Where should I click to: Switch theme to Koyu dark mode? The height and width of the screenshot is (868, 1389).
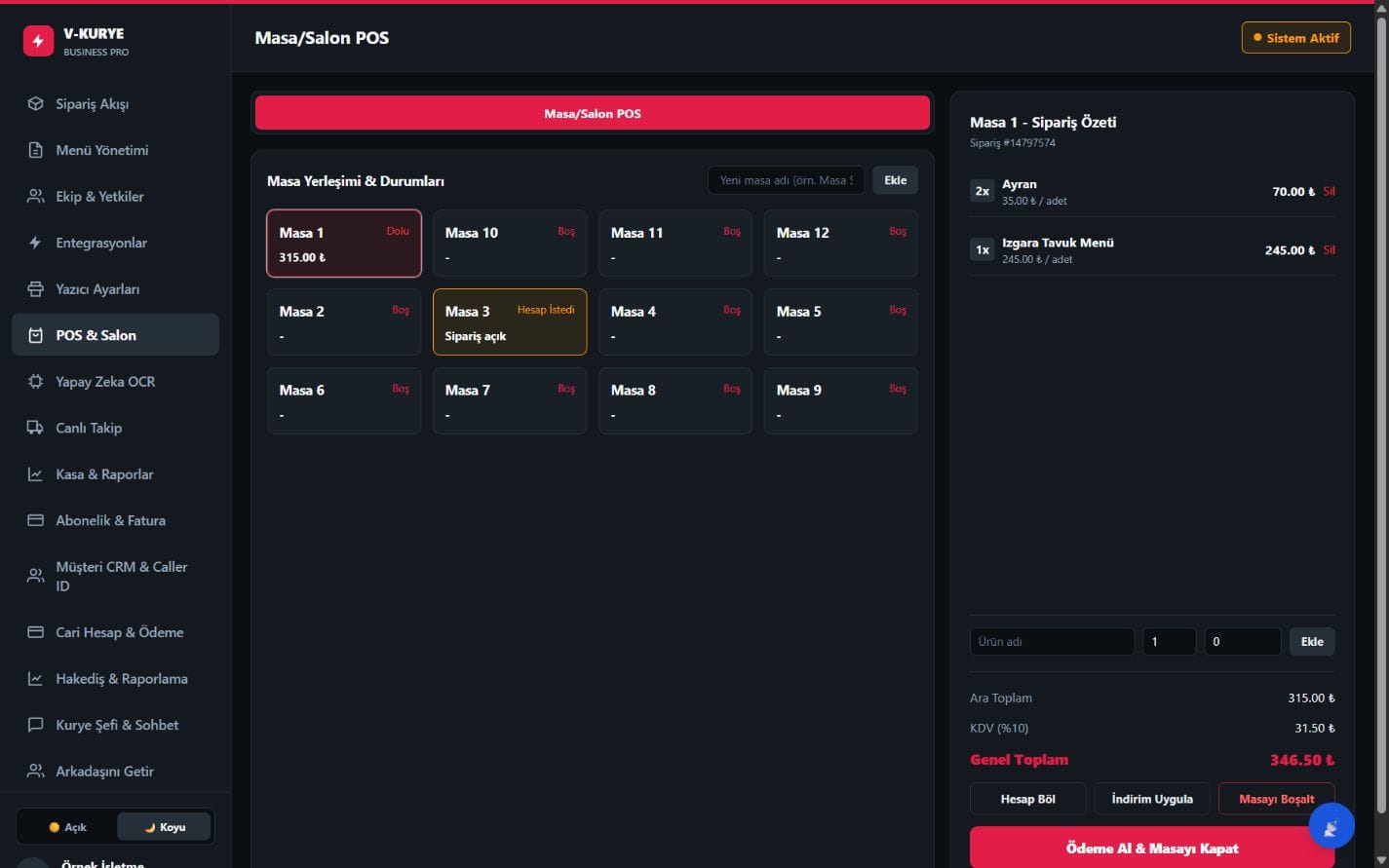(x=164, y=827)
